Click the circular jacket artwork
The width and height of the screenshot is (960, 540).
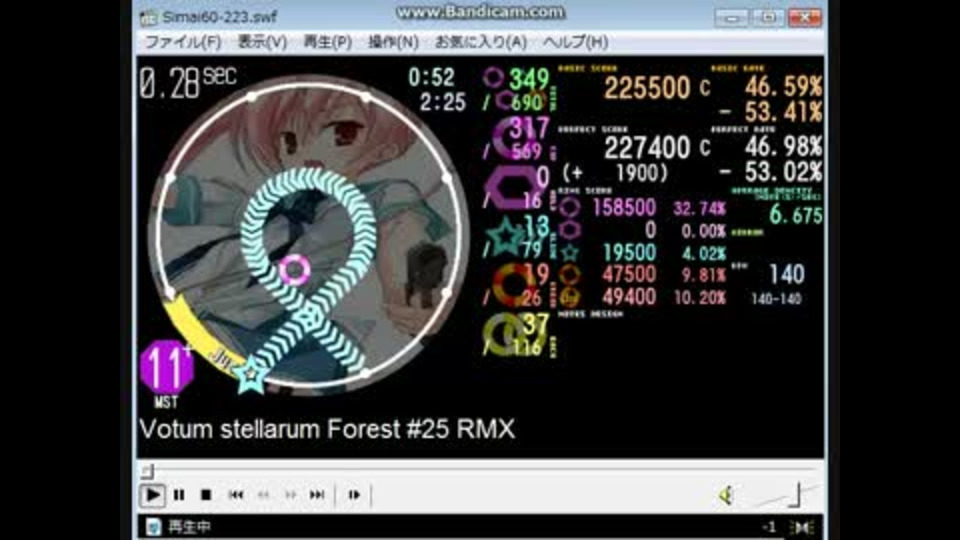pyautogui.click(x=308, y=234)
